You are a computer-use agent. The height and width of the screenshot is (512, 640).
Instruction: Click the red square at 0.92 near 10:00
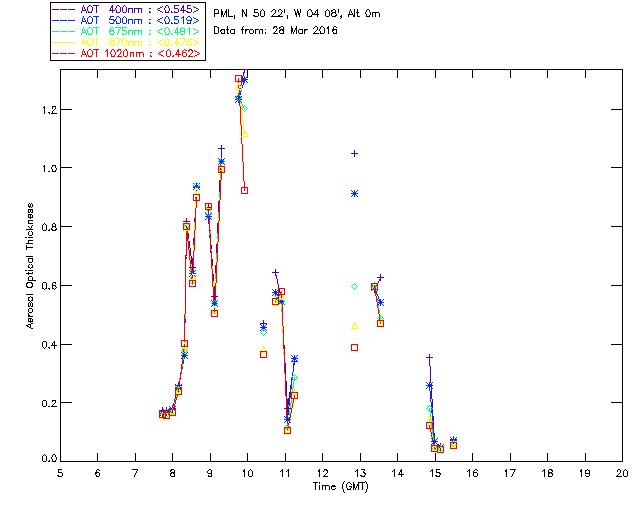coord(244,190)
